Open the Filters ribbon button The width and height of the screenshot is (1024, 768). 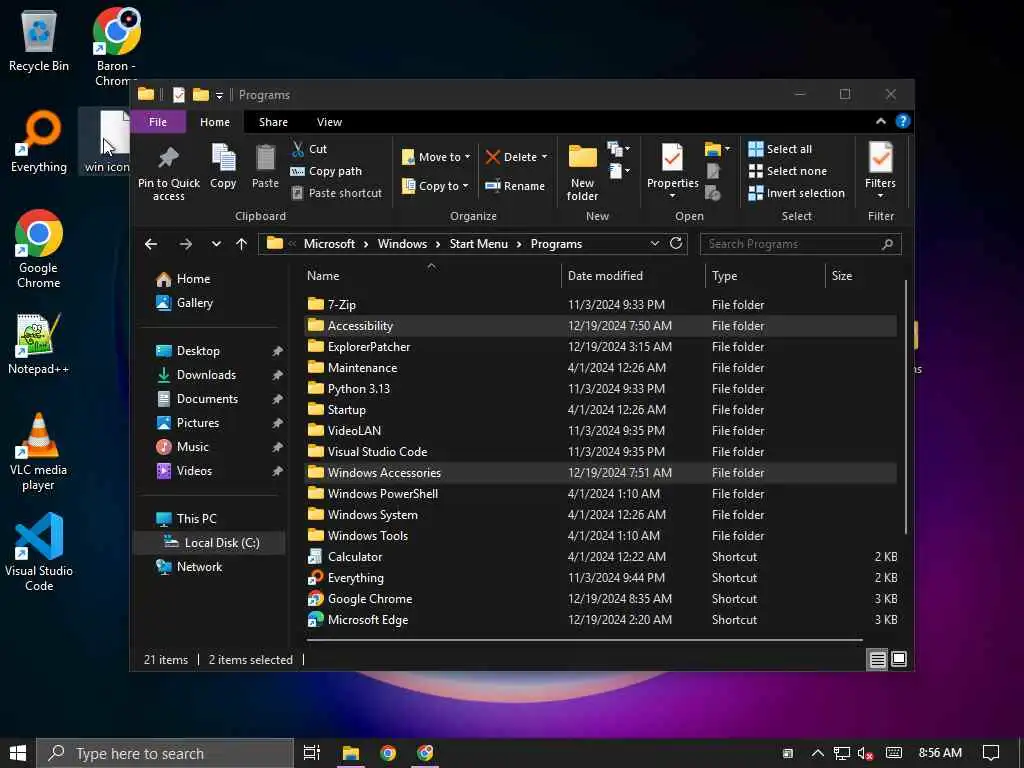click(x=880, y=171)
